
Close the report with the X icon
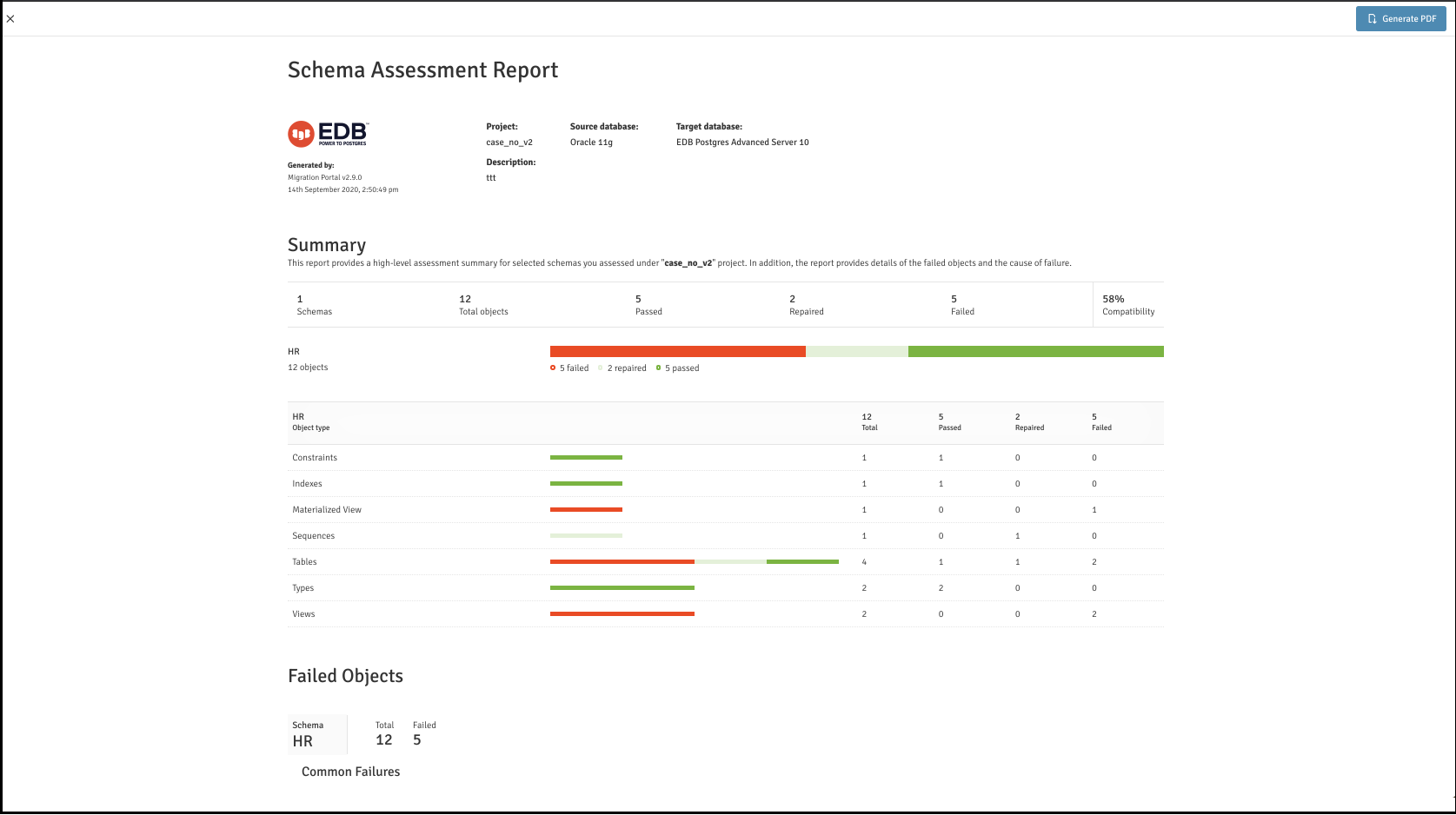pos(10,18)
